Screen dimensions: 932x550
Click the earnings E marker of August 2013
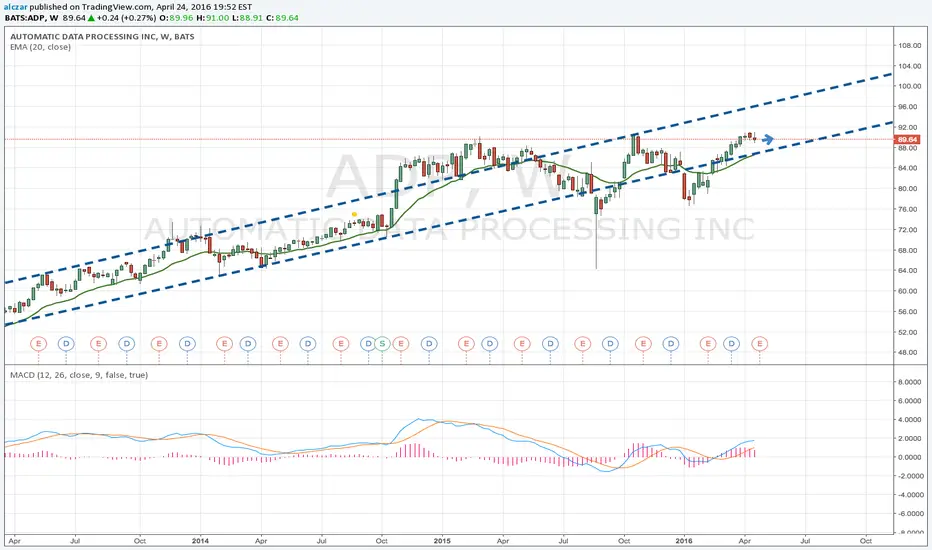click(x=98, y=344)
